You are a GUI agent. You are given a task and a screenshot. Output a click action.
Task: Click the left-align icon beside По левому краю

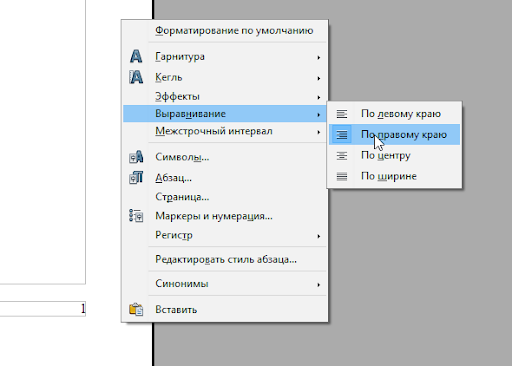coord(342,114)
